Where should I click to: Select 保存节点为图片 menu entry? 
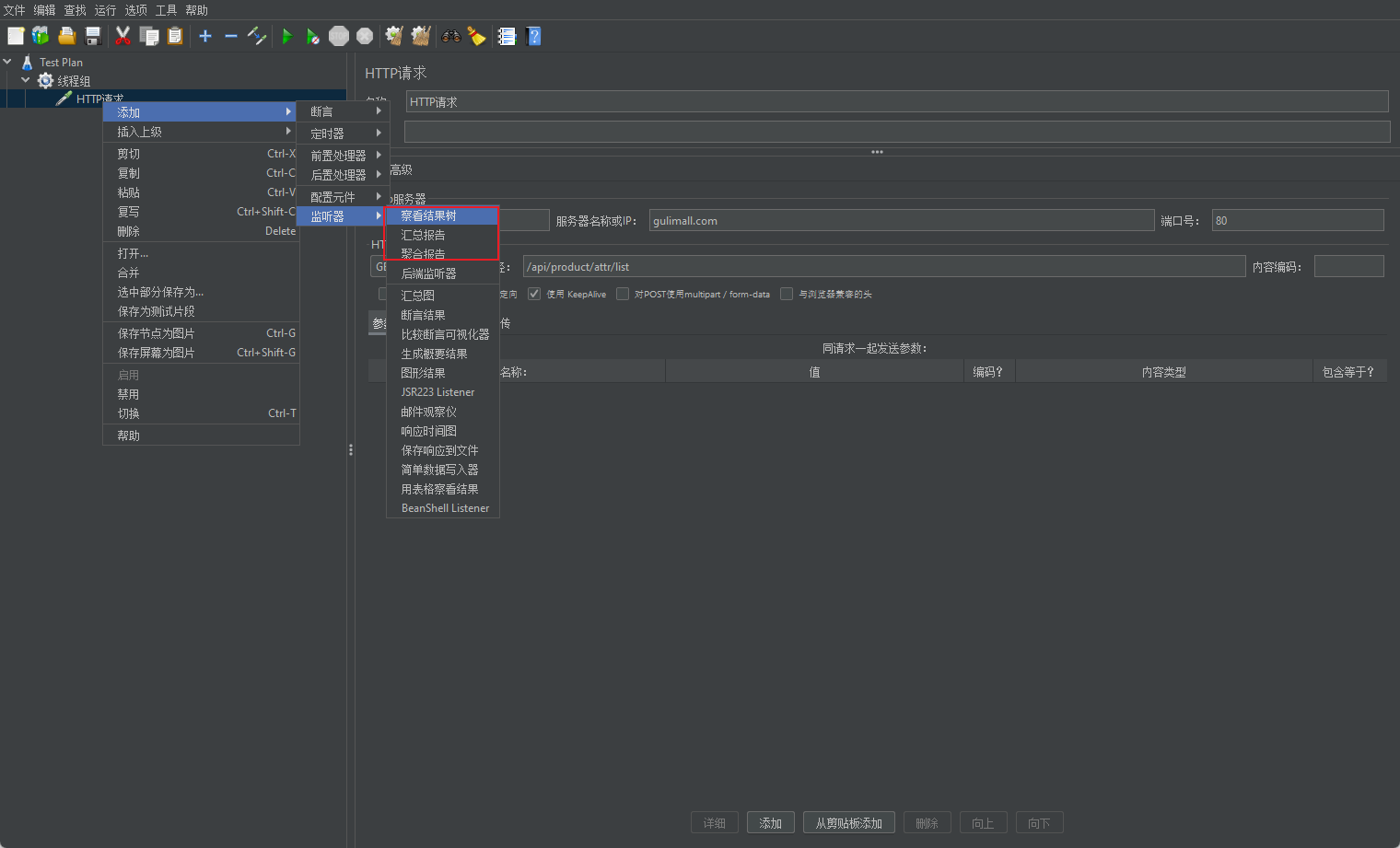tap(201, 333)
